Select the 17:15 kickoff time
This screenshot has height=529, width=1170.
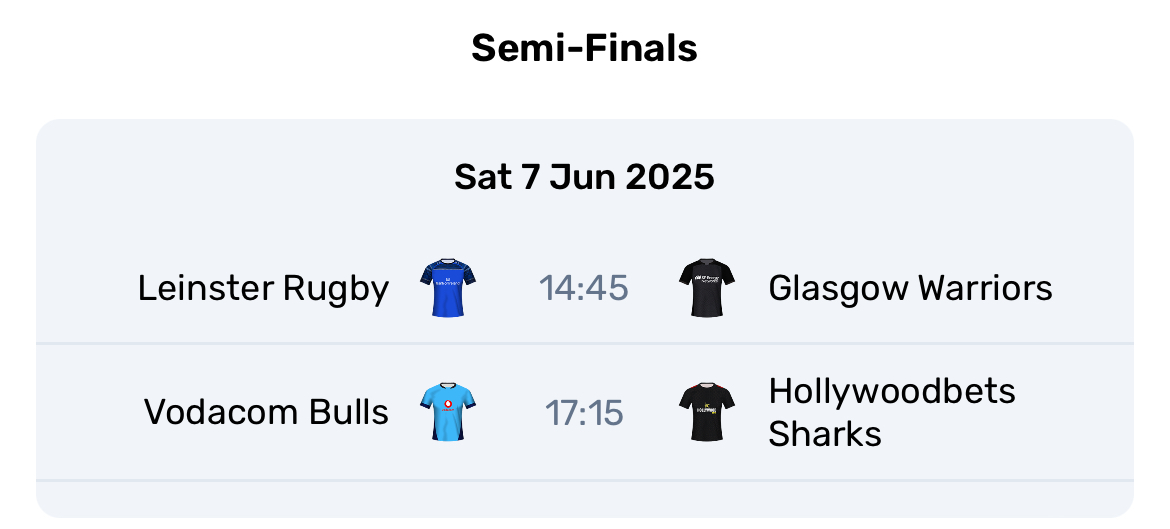[584, 413]
